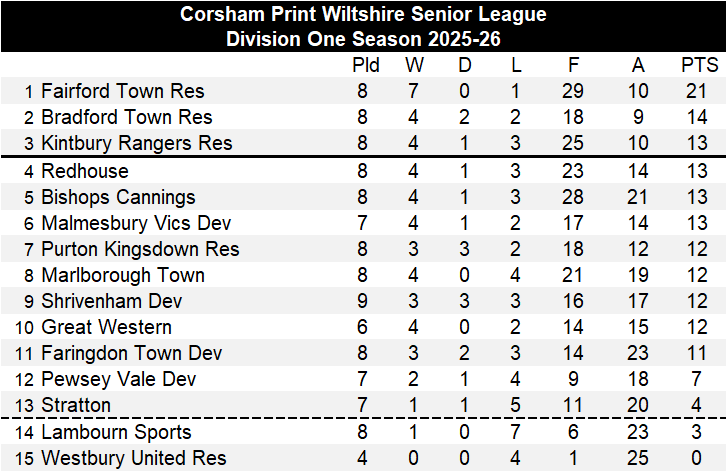
Task: Click on Purton Kingsdown Res
Action: pyautogui.click(x=140, y=249)
